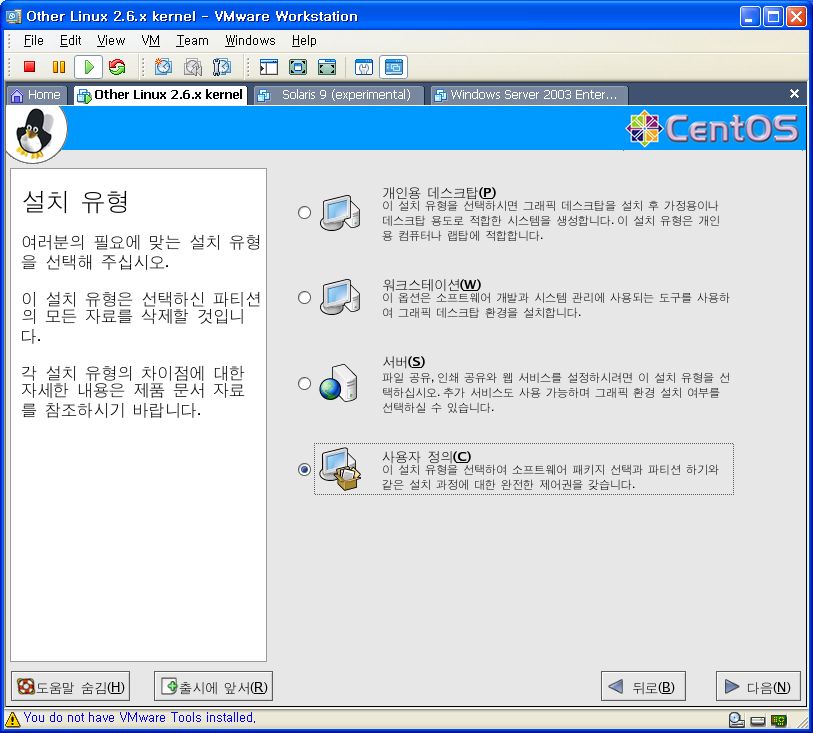This screenshot has width=813, height=733.
Task: Select the 서버 installation radio button
Action: [305, 383]
